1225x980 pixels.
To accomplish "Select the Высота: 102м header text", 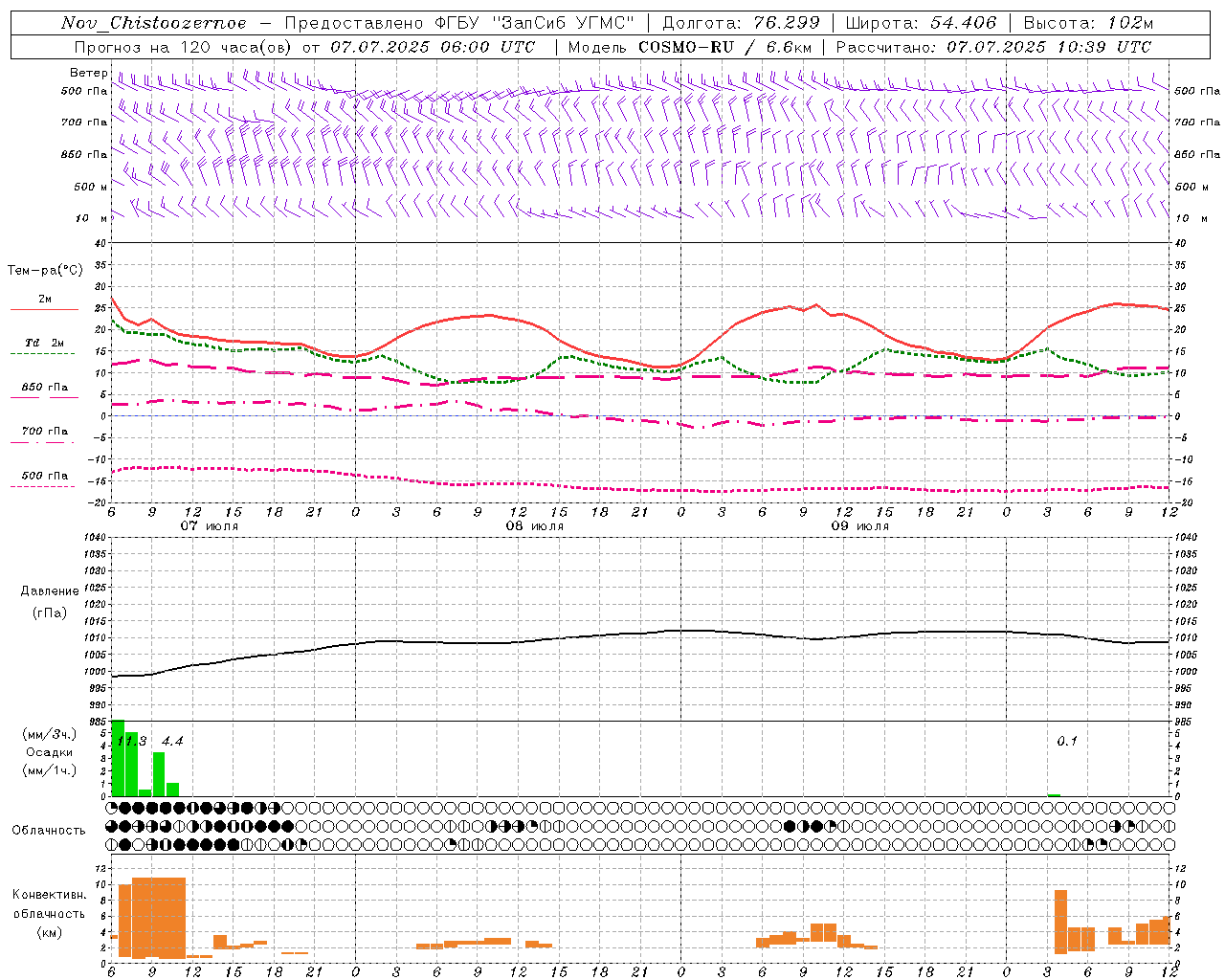I will coord(1088,23).
